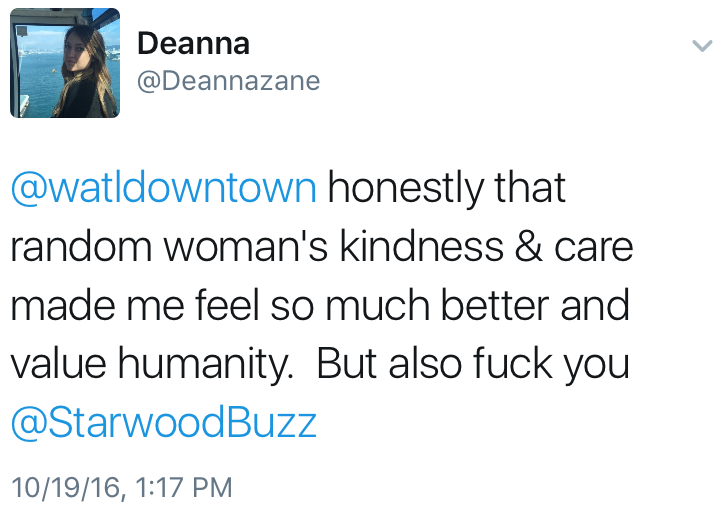Click Deanna's profile photo
Image resolution: width=717 pixels, height=511 pixels.
(x=65, y=63)
